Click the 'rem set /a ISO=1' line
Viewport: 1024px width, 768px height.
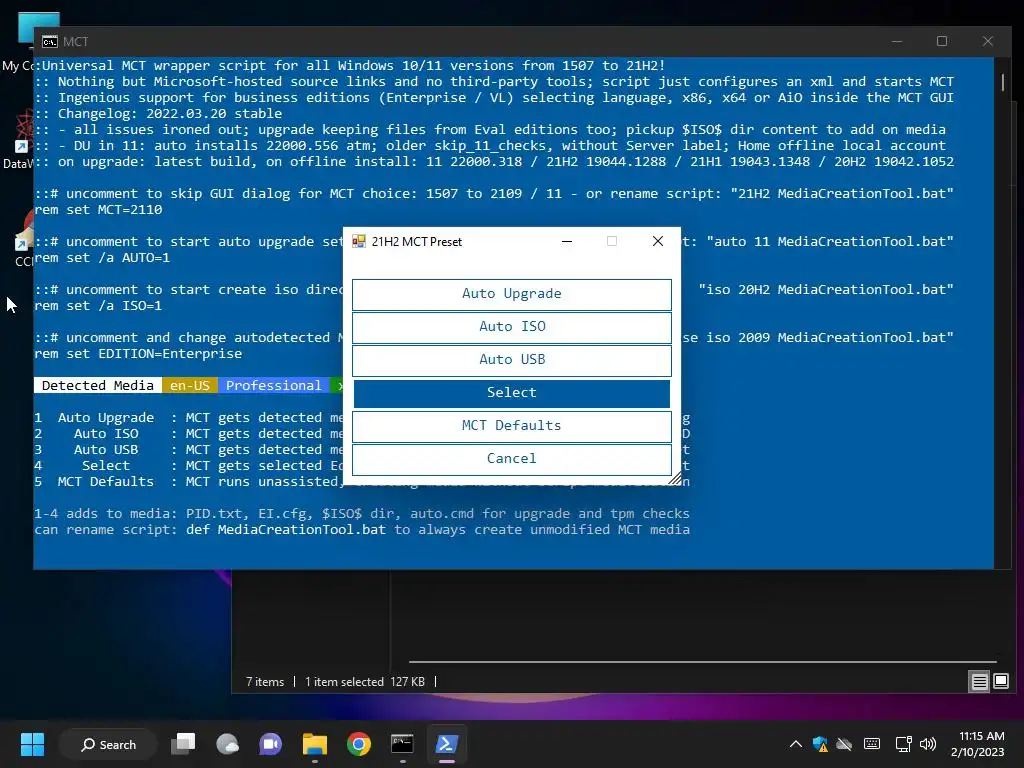pos(99,306)
